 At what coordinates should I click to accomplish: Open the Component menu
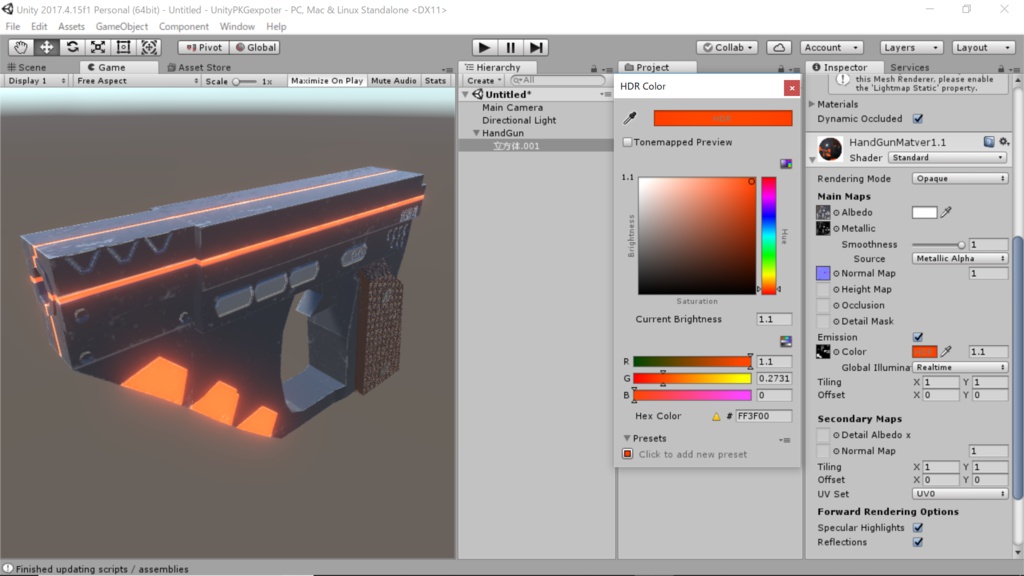184,27
